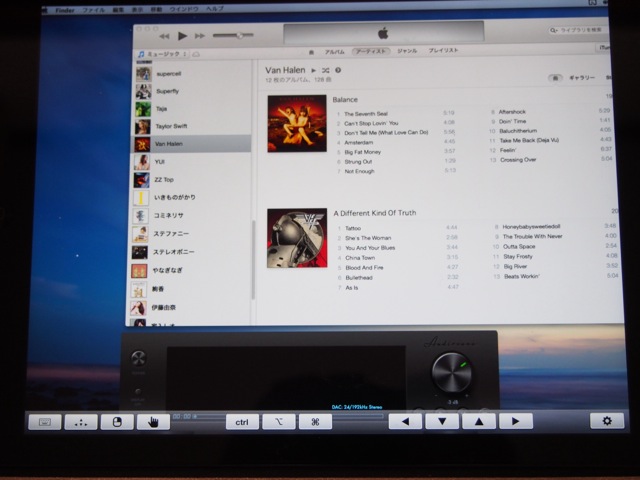Viewport: 640px width, 480px height.
Task: Select Taja in artist list
Action: [191, 109]
